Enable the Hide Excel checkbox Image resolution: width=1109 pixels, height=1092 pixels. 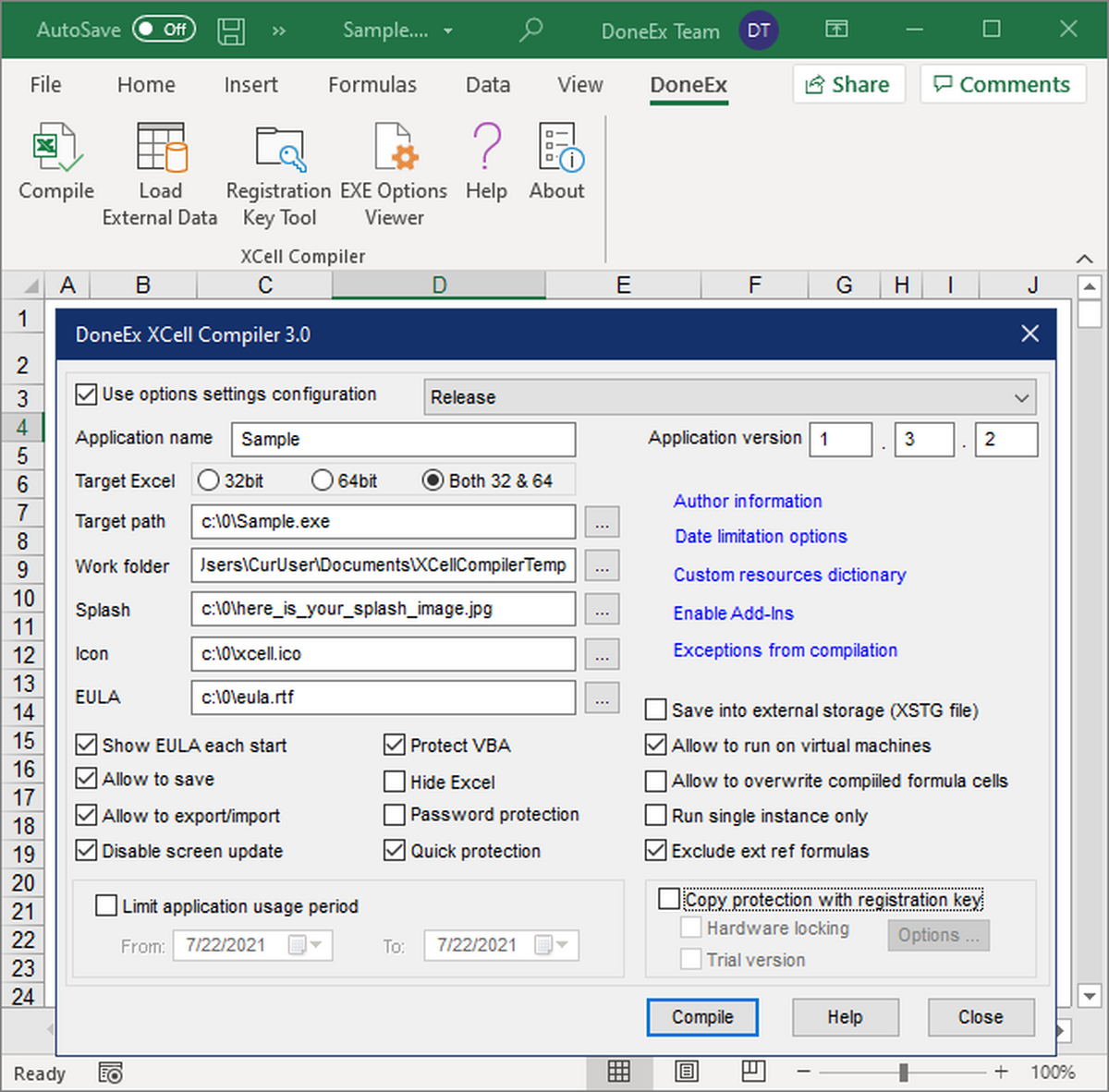coord(395,783)
